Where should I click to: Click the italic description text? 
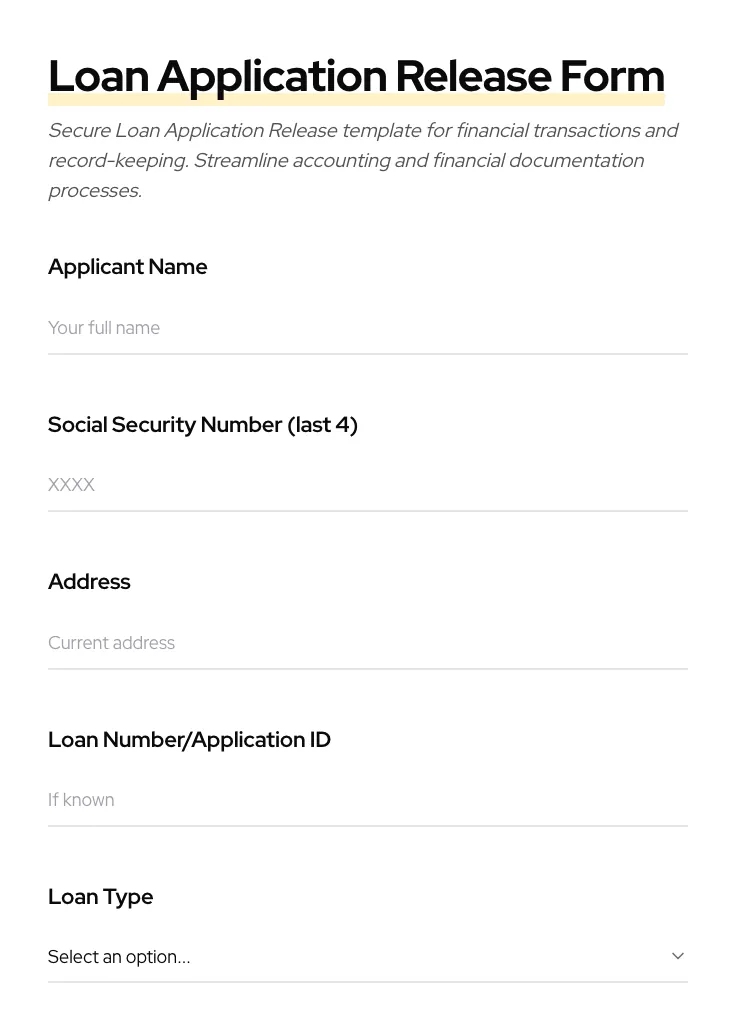point(363,160)
